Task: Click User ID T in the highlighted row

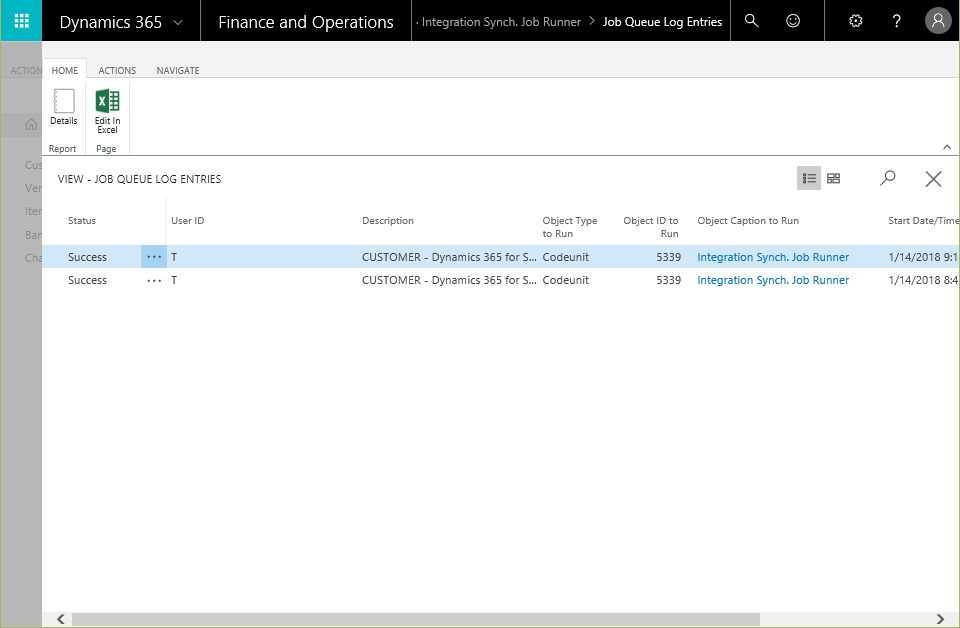Action: pyautogui.click(x=174, y=257)
